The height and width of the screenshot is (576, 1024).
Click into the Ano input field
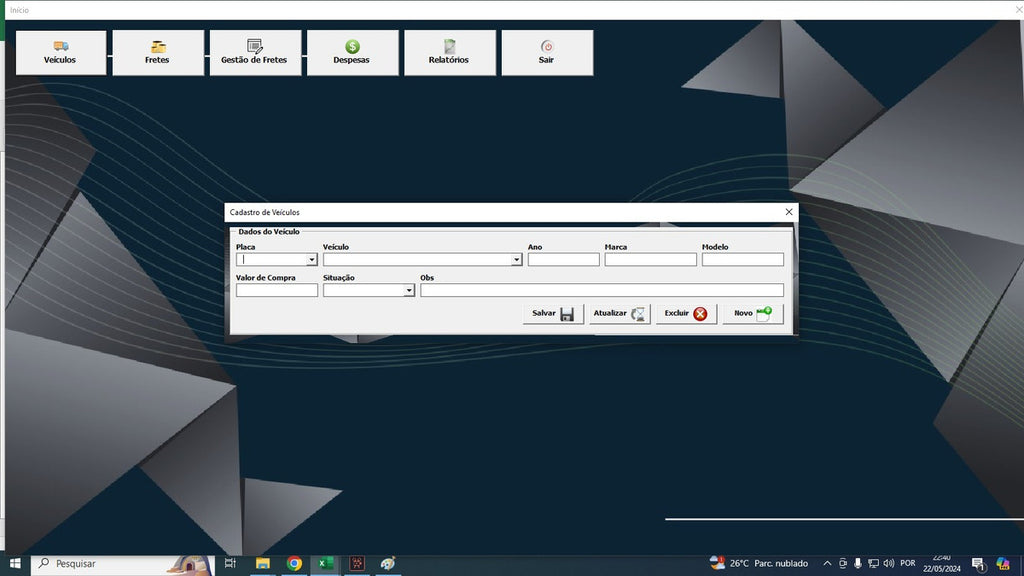(564, 260)
